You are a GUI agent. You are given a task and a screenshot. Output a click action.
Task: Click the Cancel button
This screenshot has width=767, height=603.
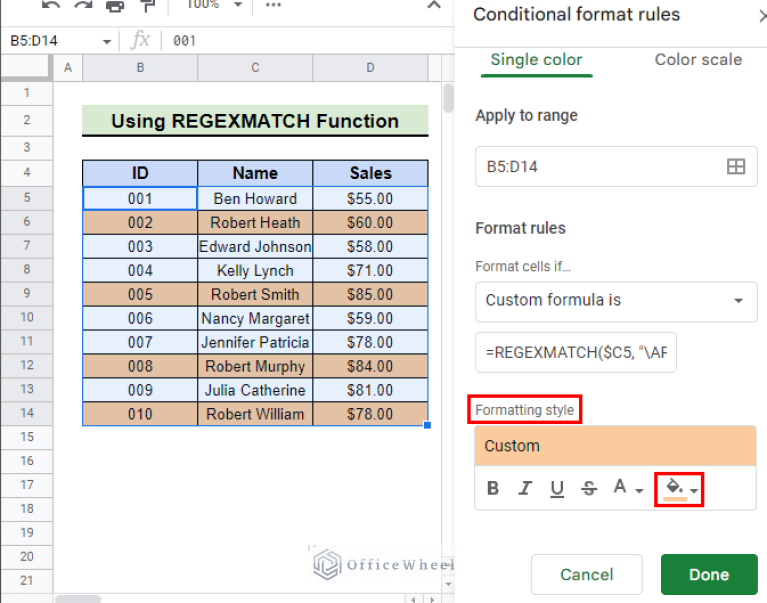(586, 575)
